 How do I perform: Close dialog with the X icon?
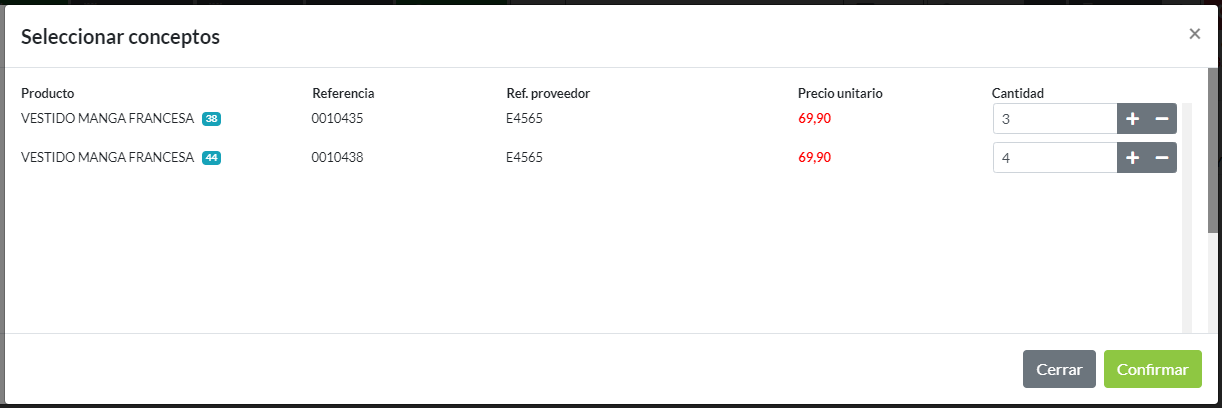click(1194, 34)
